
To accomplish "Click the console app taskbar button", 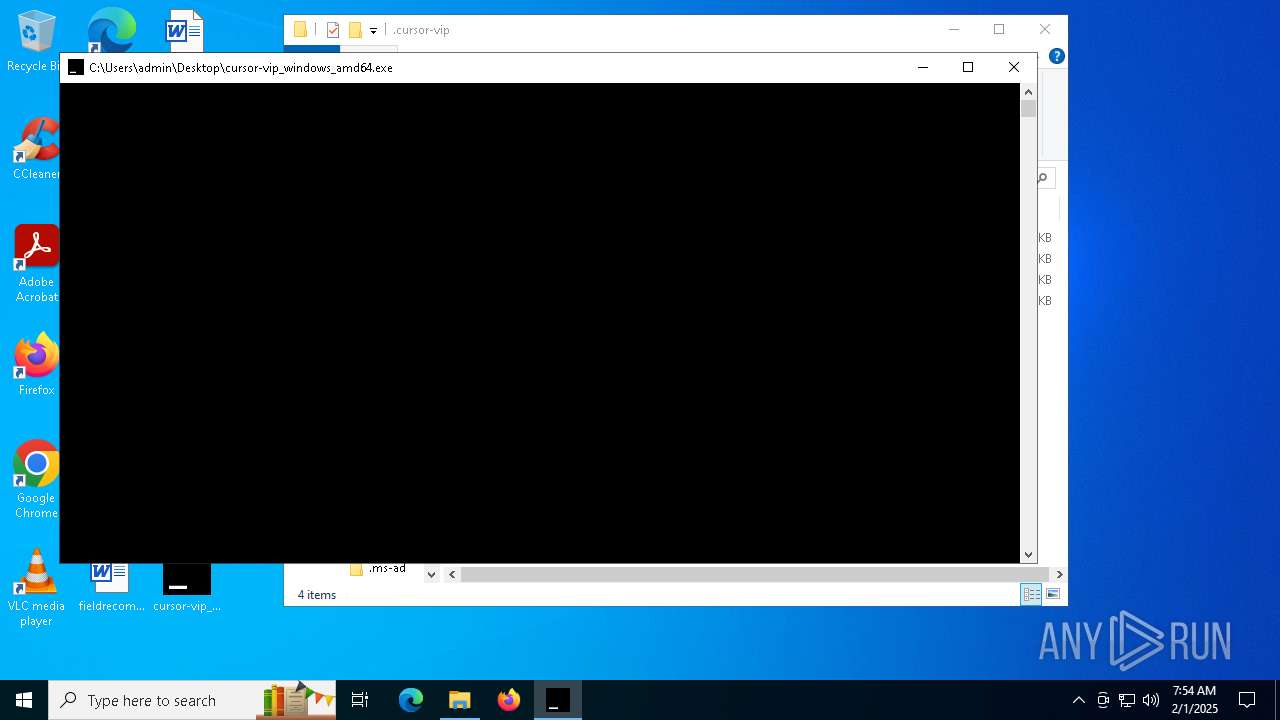I will [x=558, y=700].
